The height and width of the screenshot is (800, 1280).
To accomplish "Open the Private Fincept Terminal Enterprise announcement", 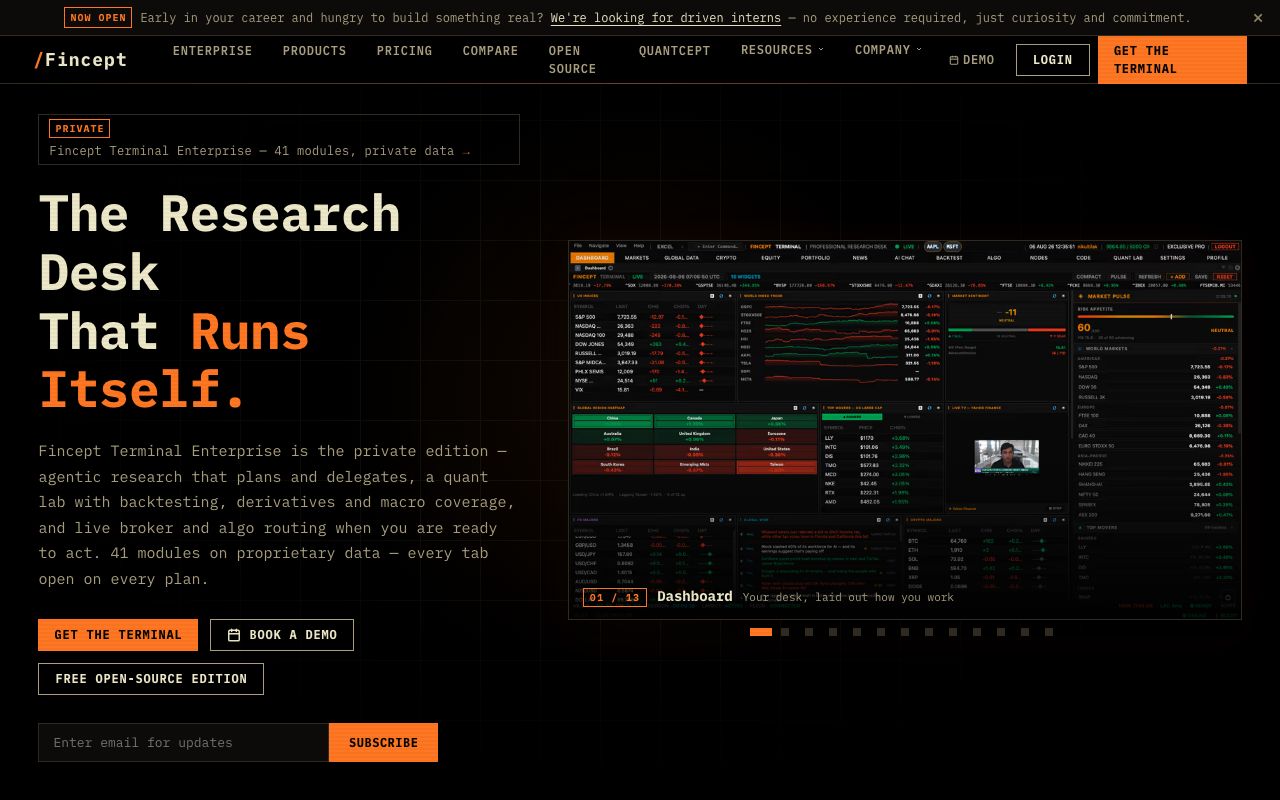I will [279, 139].
